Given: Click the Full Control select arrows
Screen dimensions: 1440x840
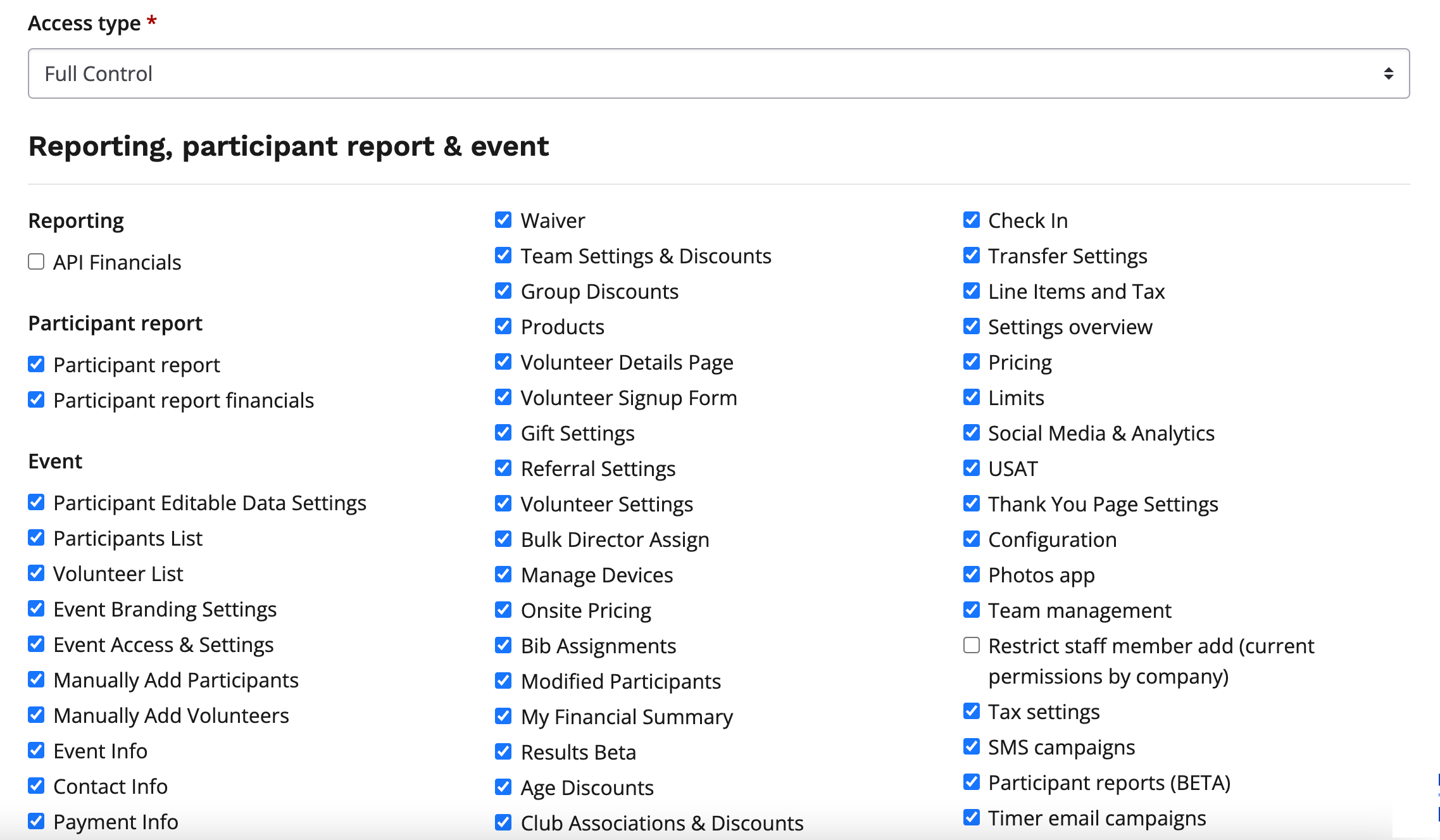Looking at the screenshot, I should tap(1388, 73).
